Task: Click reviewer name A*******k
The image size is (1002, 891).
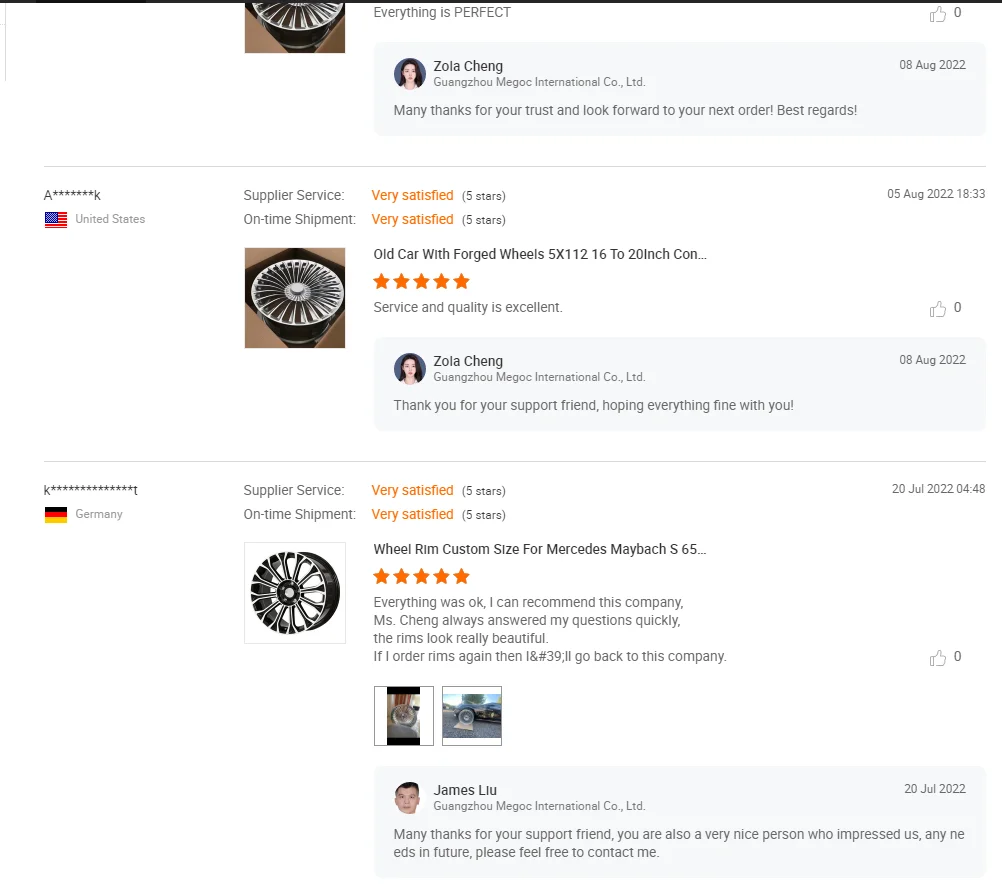Action: tap(72, 196)
